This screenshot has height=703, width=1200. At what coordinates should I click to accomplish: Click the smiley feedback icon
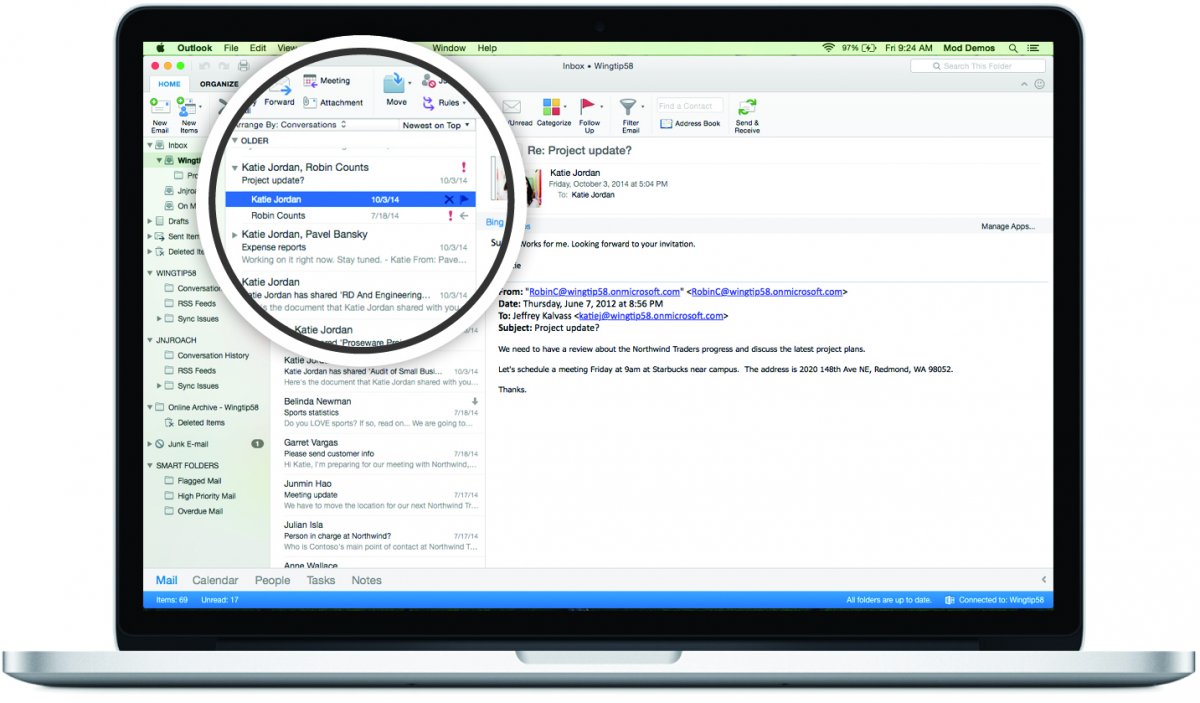1039,85
